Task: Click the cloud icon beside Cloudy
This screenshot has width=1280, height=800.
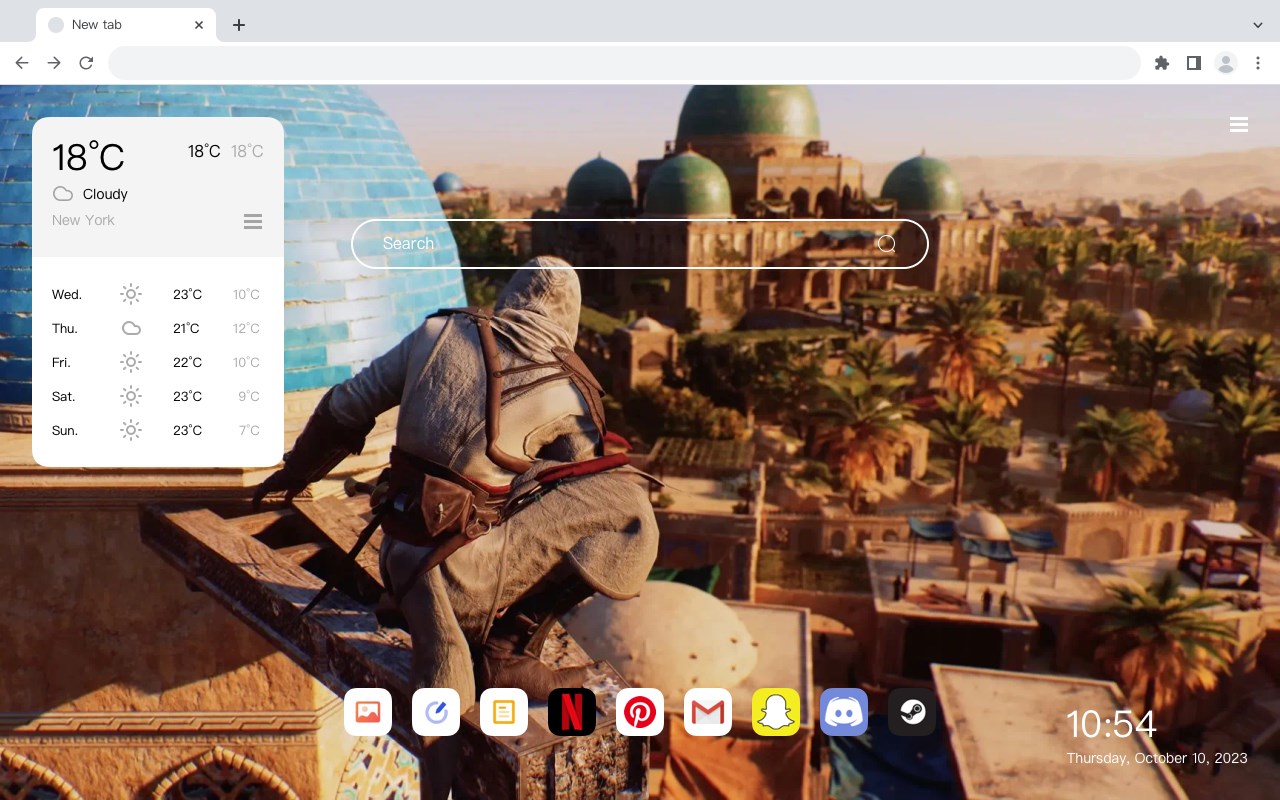Action: click(62, 194)
